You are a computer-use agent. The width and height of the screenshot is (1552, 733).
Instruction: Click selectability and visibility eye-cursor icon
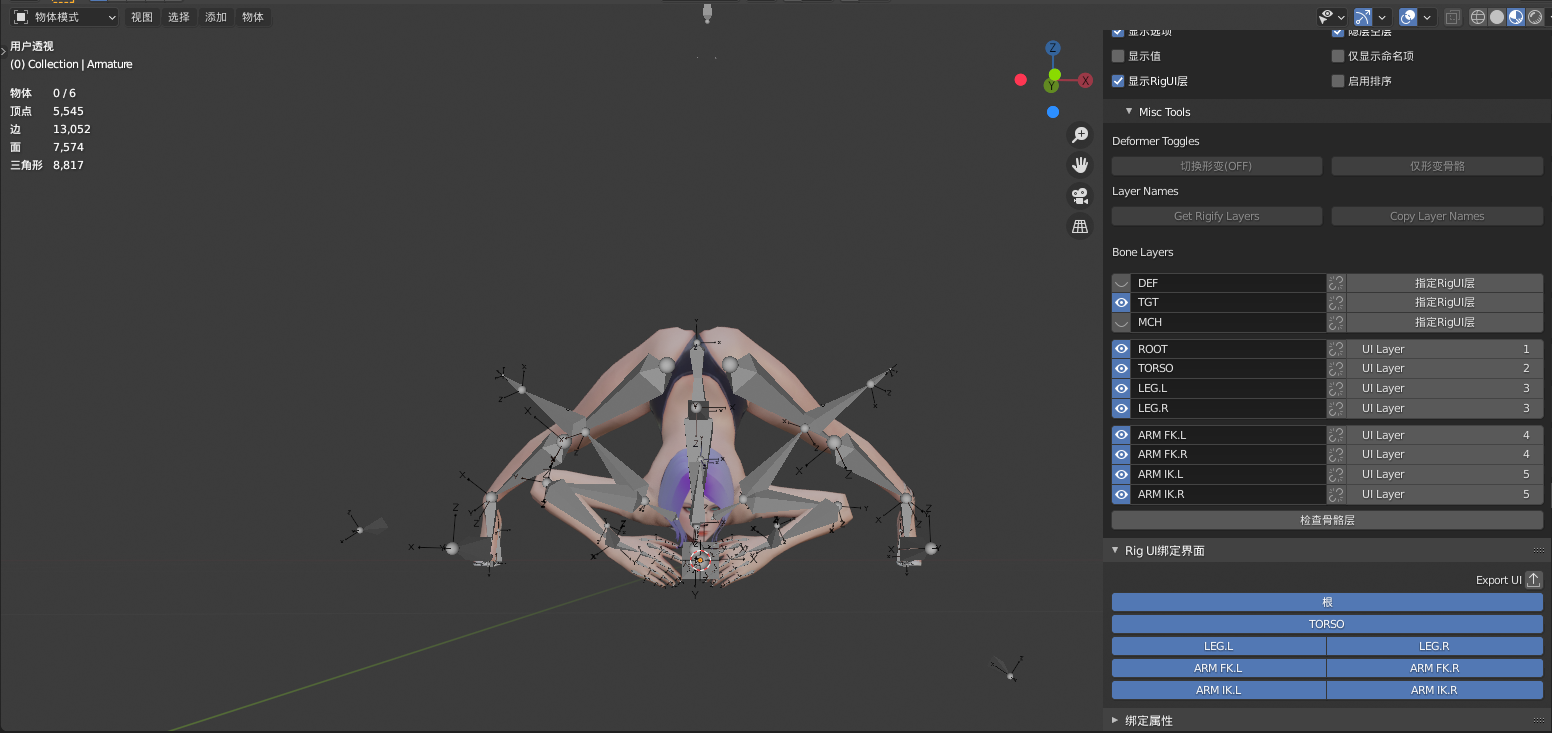(x=1326, y=17)
